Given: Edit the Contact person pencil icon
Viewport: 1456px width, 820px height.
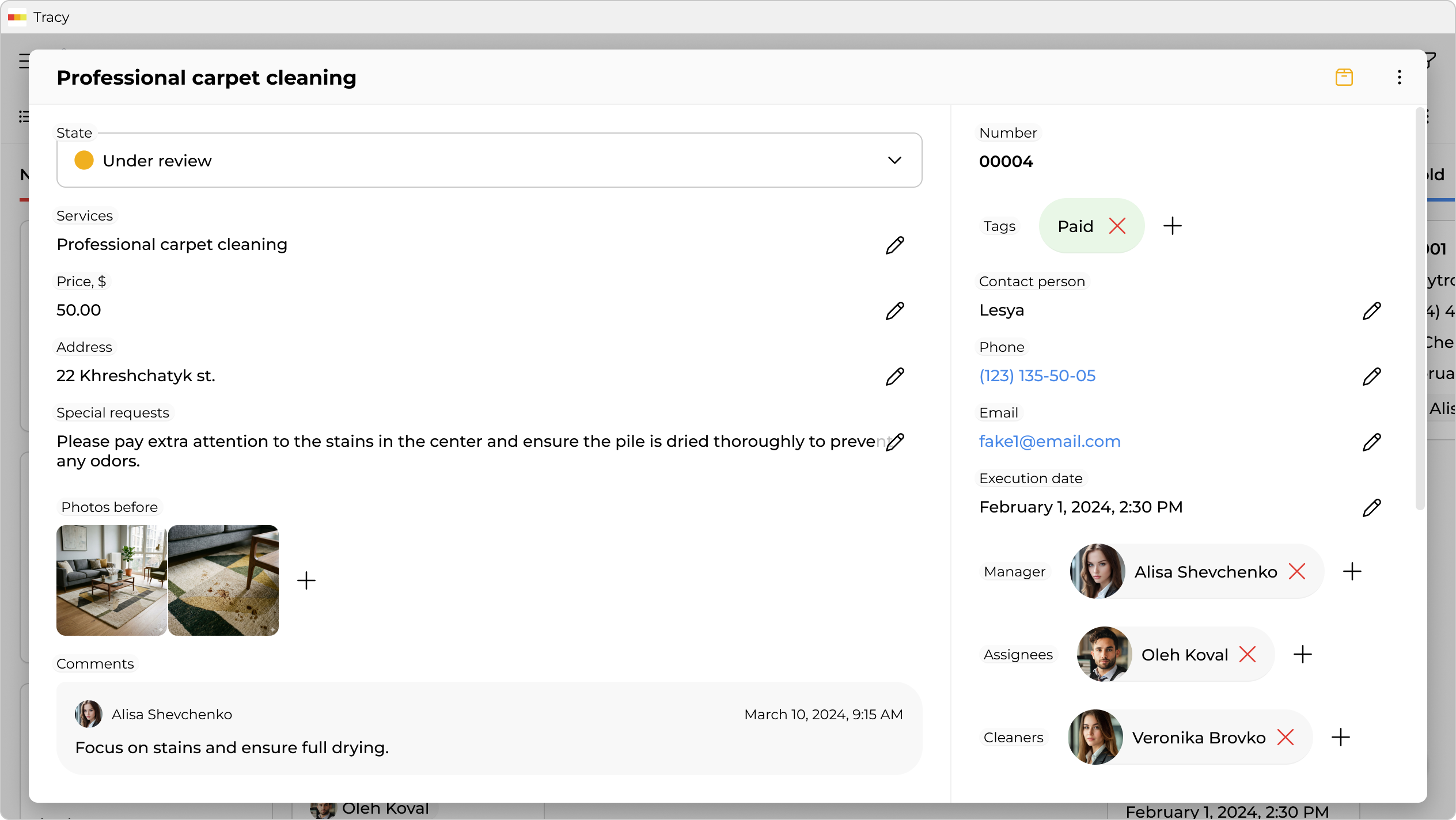Looking at the screenshot, I should [x=1371, y=311].
